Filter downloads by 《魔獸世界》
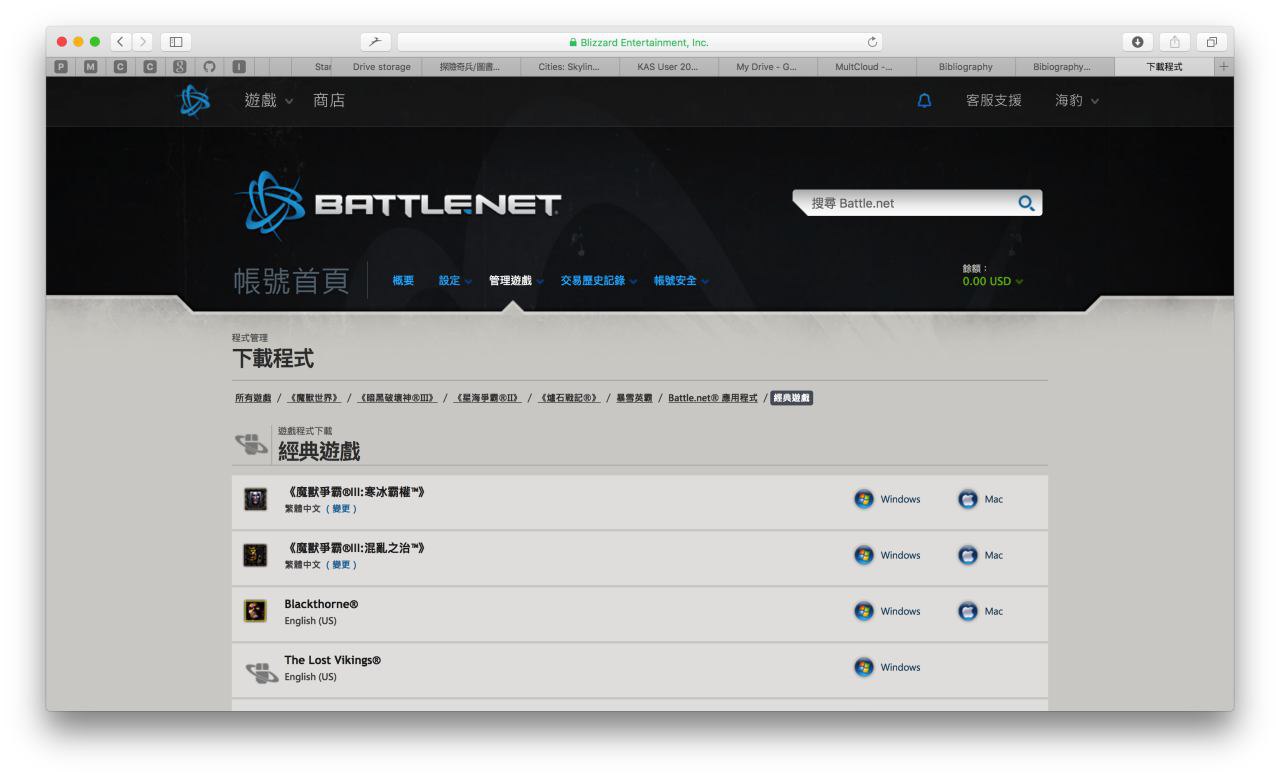The image size is (1280, 777). [314, 398]
